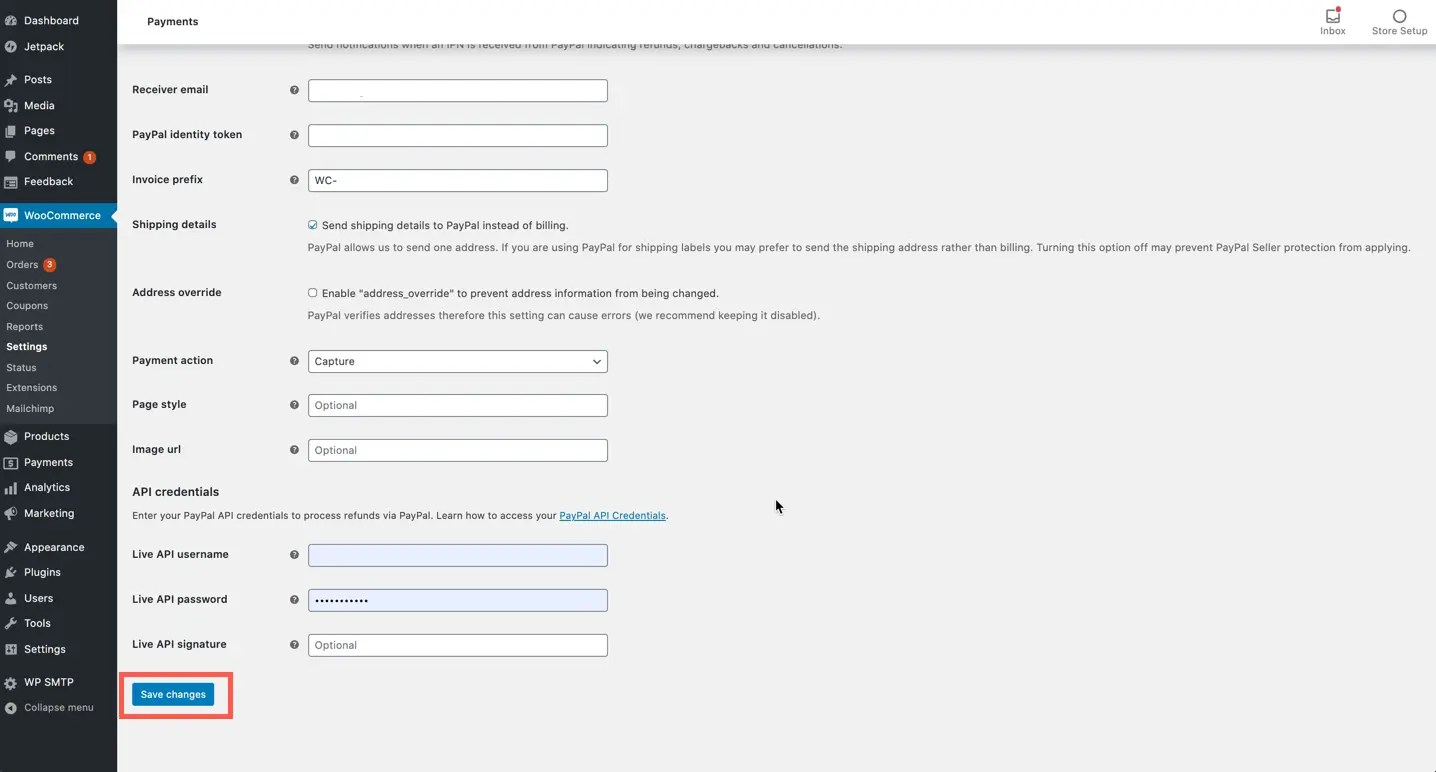This screenshot has height=772, width=1436.
Task: Click help icon beside Page style
Action: (294, 405)
